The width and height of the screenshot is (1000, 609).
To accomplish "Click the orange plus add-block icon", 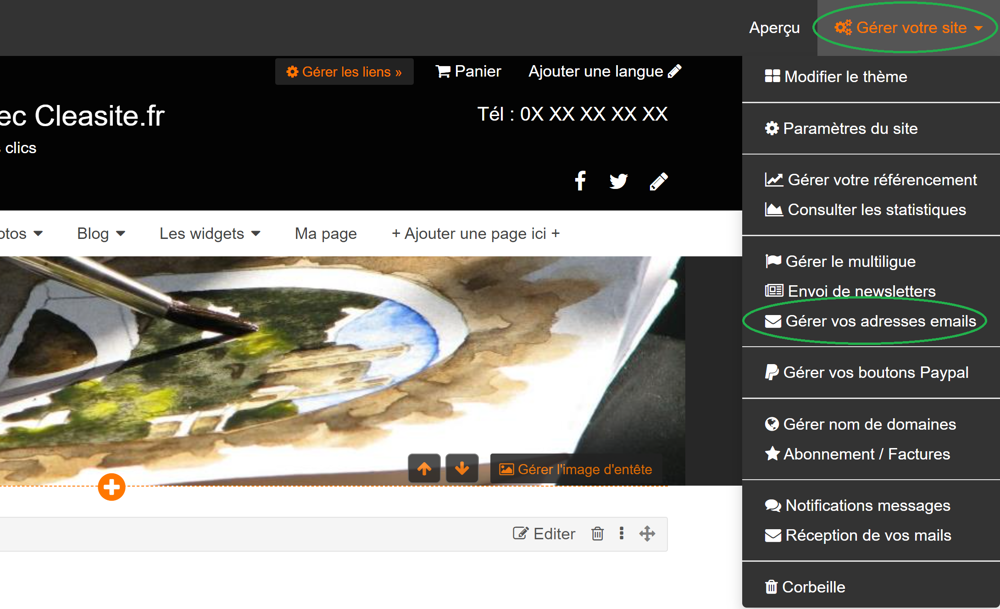I will click(x=111, y=487).
